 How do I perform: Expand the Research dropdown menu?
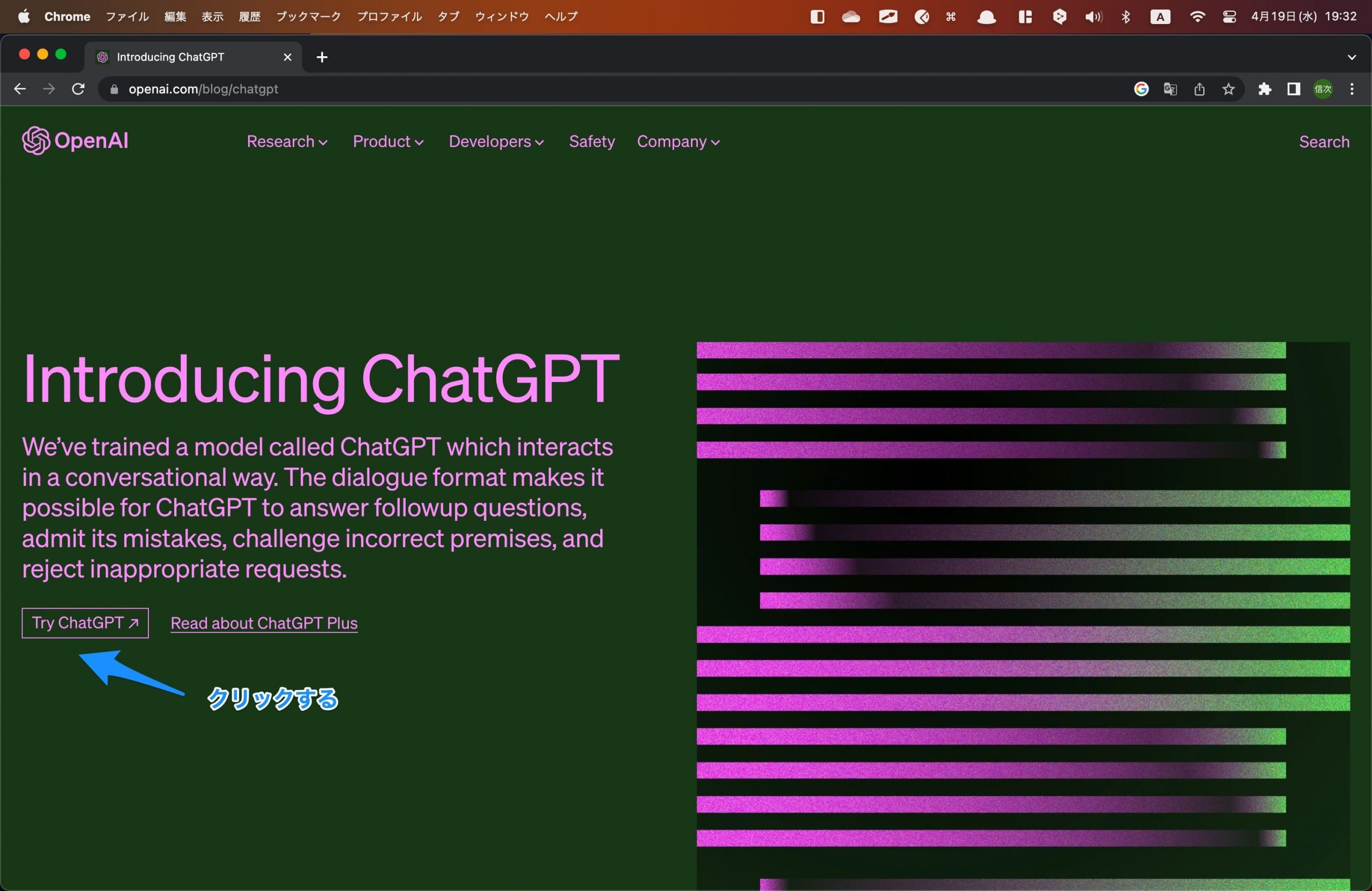(287, 142)
